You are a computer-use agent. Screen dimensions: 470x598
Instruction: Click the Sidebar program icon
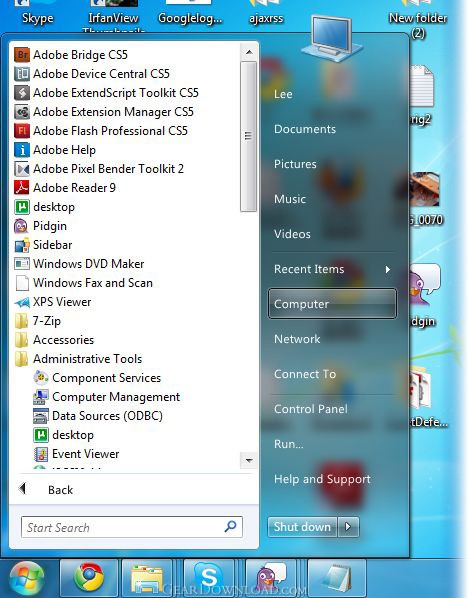[x=22, y=245]
